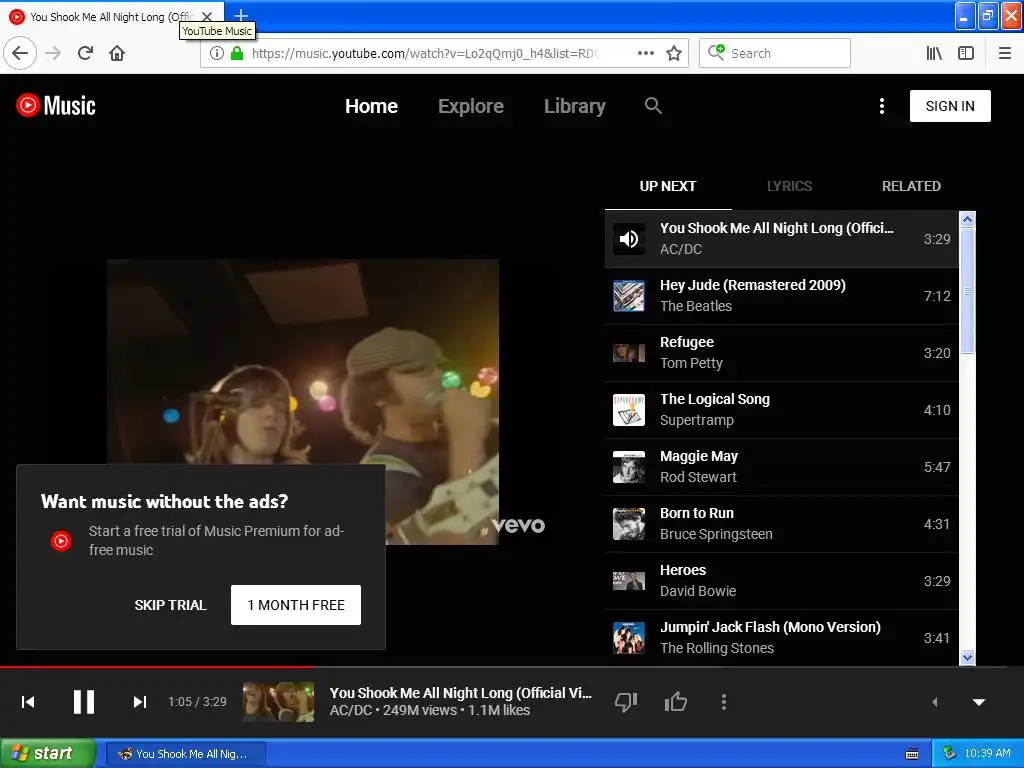Click the AC/DC artist link in player bar
Viewport: 1024px width, 768px height.
351,711
